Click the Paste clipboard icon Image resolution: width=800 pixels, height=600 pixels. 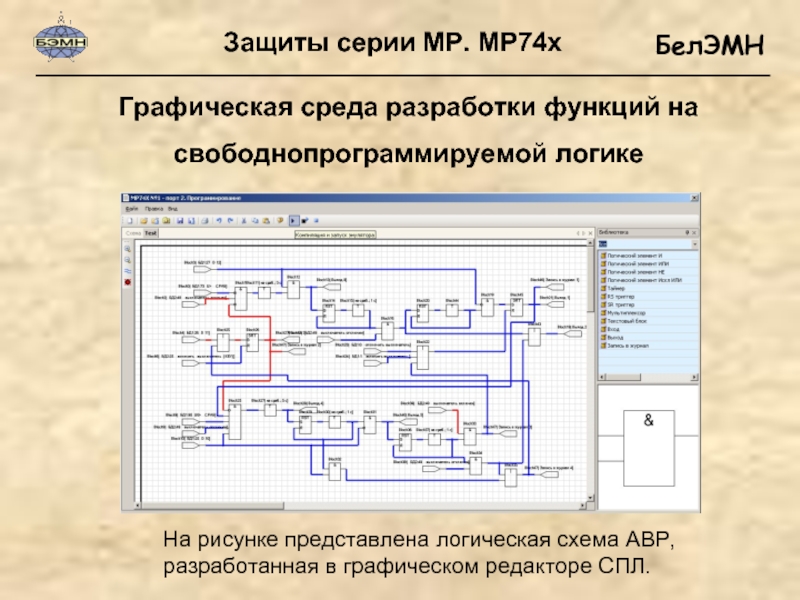[266, 221]
